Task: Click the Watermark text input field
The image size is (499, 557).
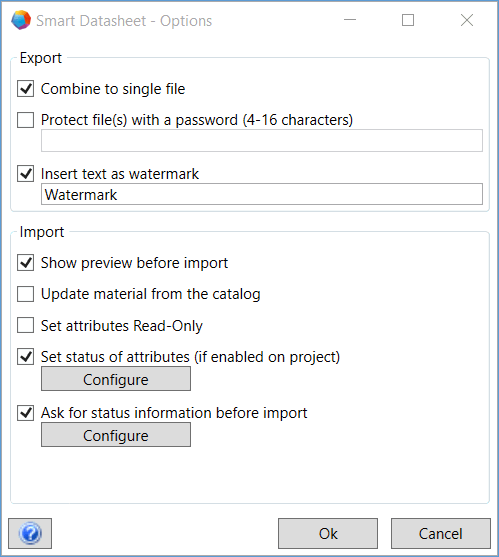Action: (262, 194)
